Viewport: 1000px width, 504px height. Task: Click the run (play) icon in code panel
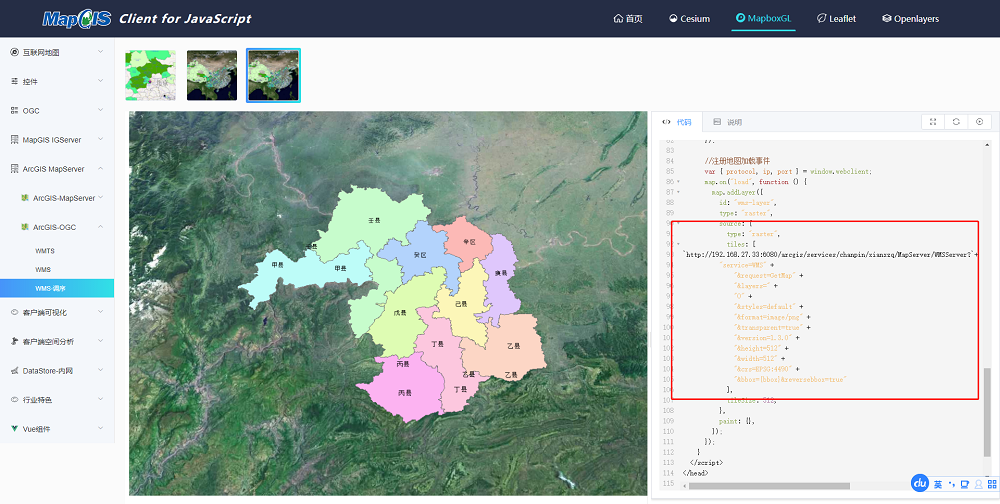tap(980, 122)
